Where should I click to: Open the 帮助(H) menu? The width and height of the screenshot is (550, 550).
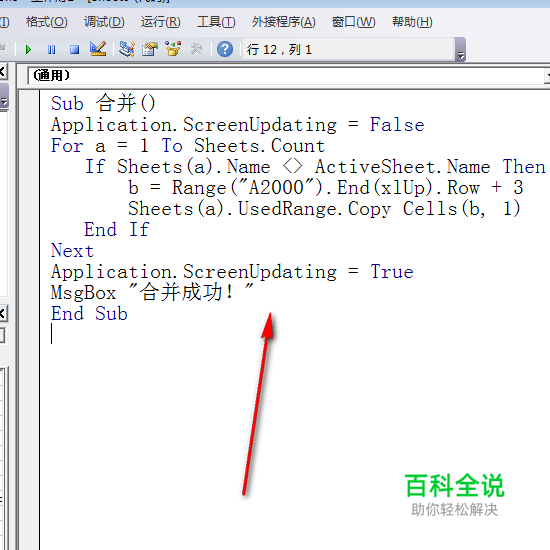[412, 22]
